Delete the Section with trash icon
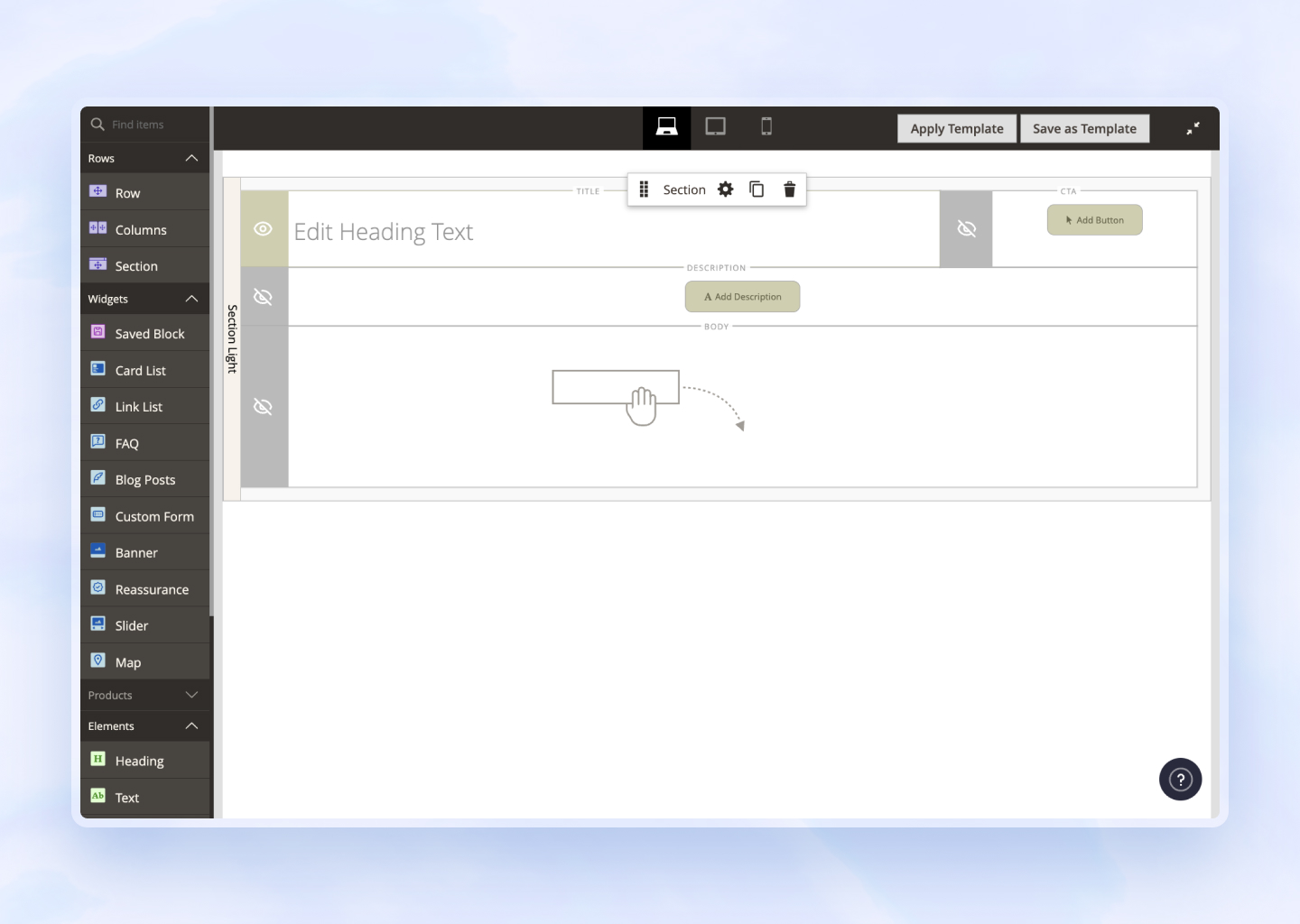 tap(789, 189)
